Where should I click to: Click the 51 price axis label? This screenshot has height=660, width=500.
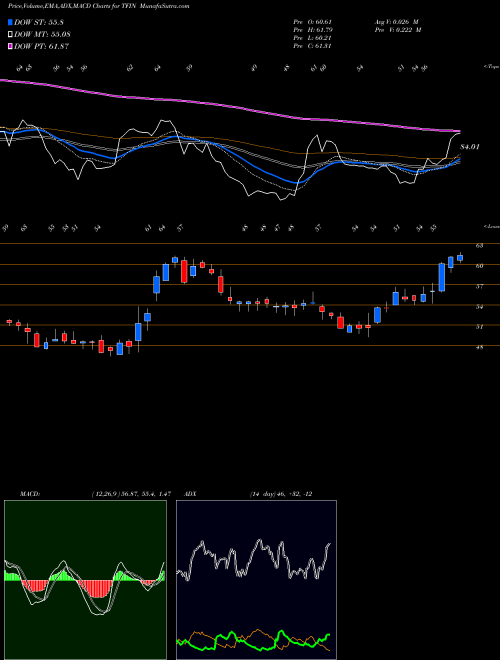pyautogui.click(x=479, y=327)
